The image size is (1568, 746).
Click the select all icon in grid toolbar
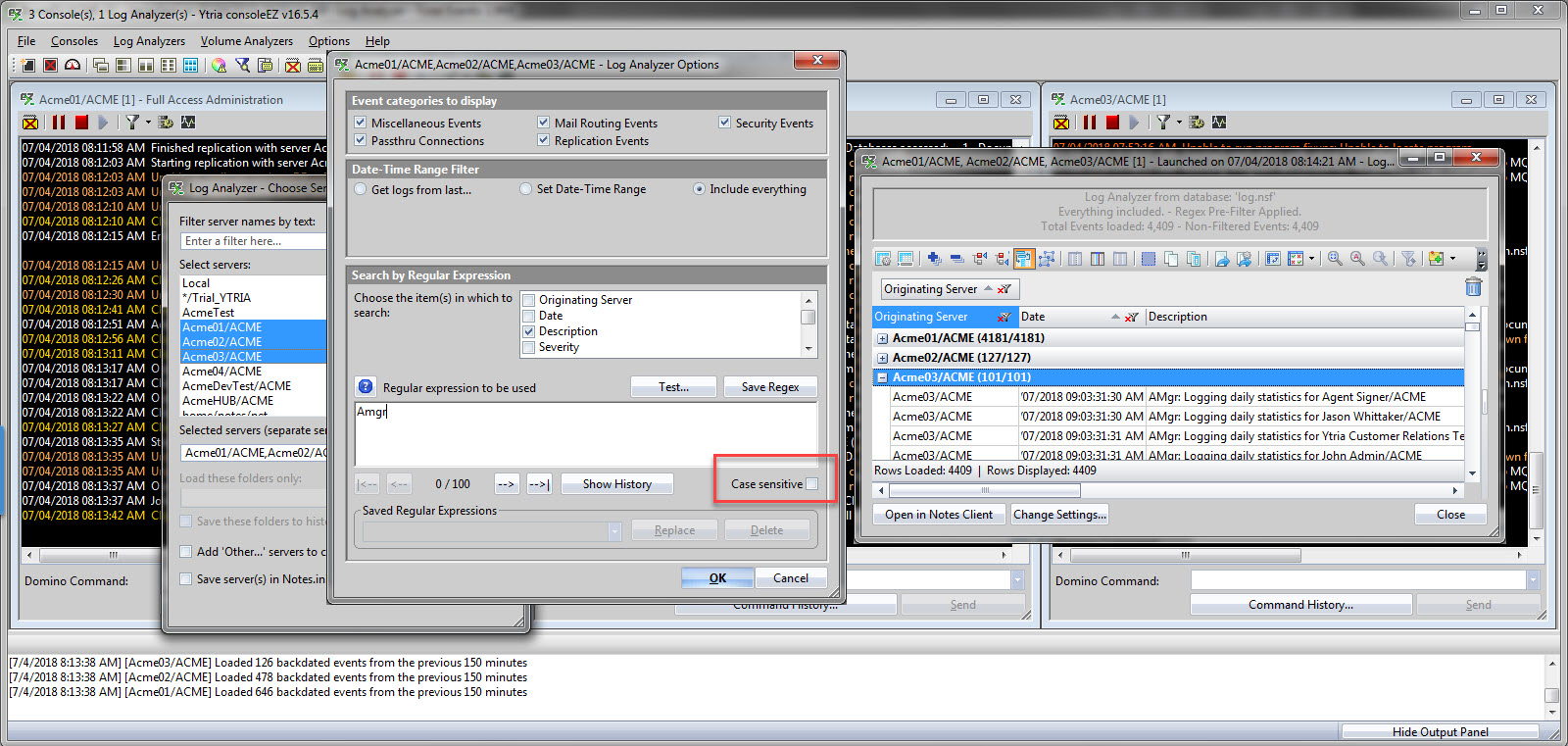point(1148,259)
